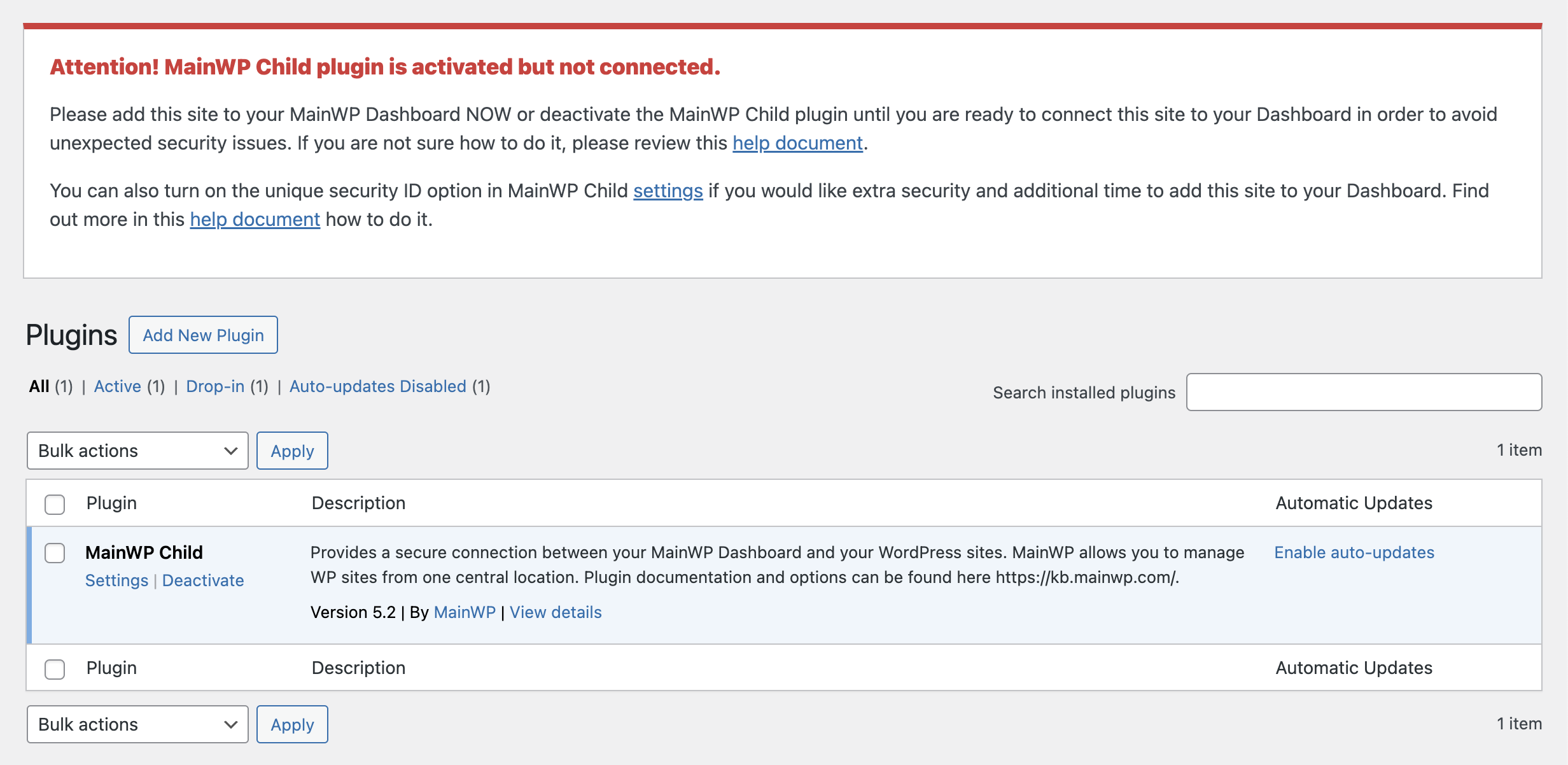Image resolution: width=1568 pixels, height=765 pixels.
Task: Focus the Search installed plugins field
Action: pyautogui.click(x=1364, y=392)
